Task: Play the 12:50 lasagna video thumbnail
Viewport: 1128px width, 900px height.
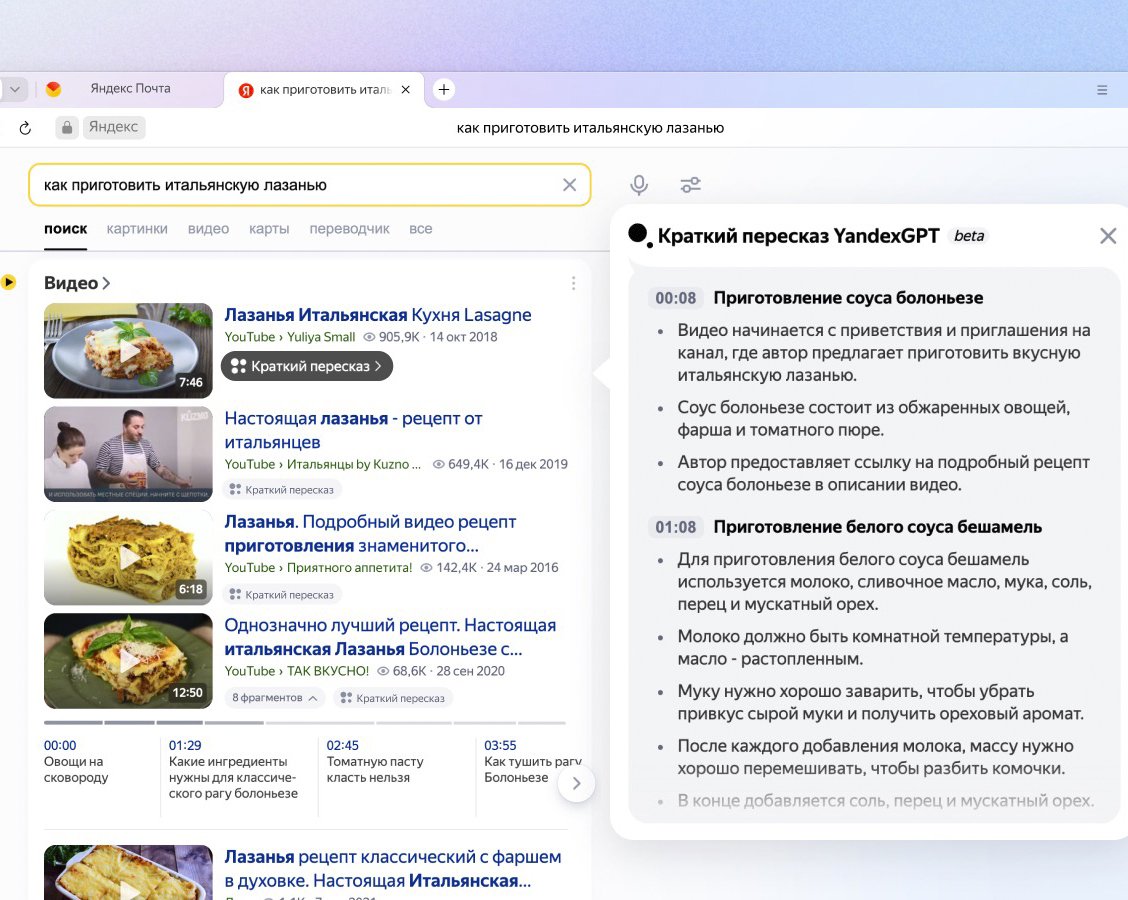Action: tap(128, 661)
